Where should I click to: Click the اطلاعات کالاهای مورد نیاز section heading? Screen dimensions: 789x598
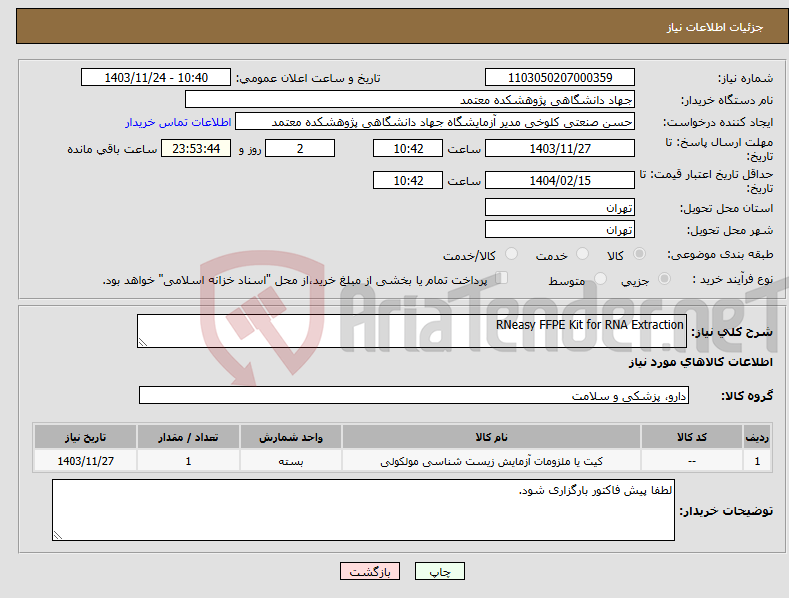[x=700, y=362]
